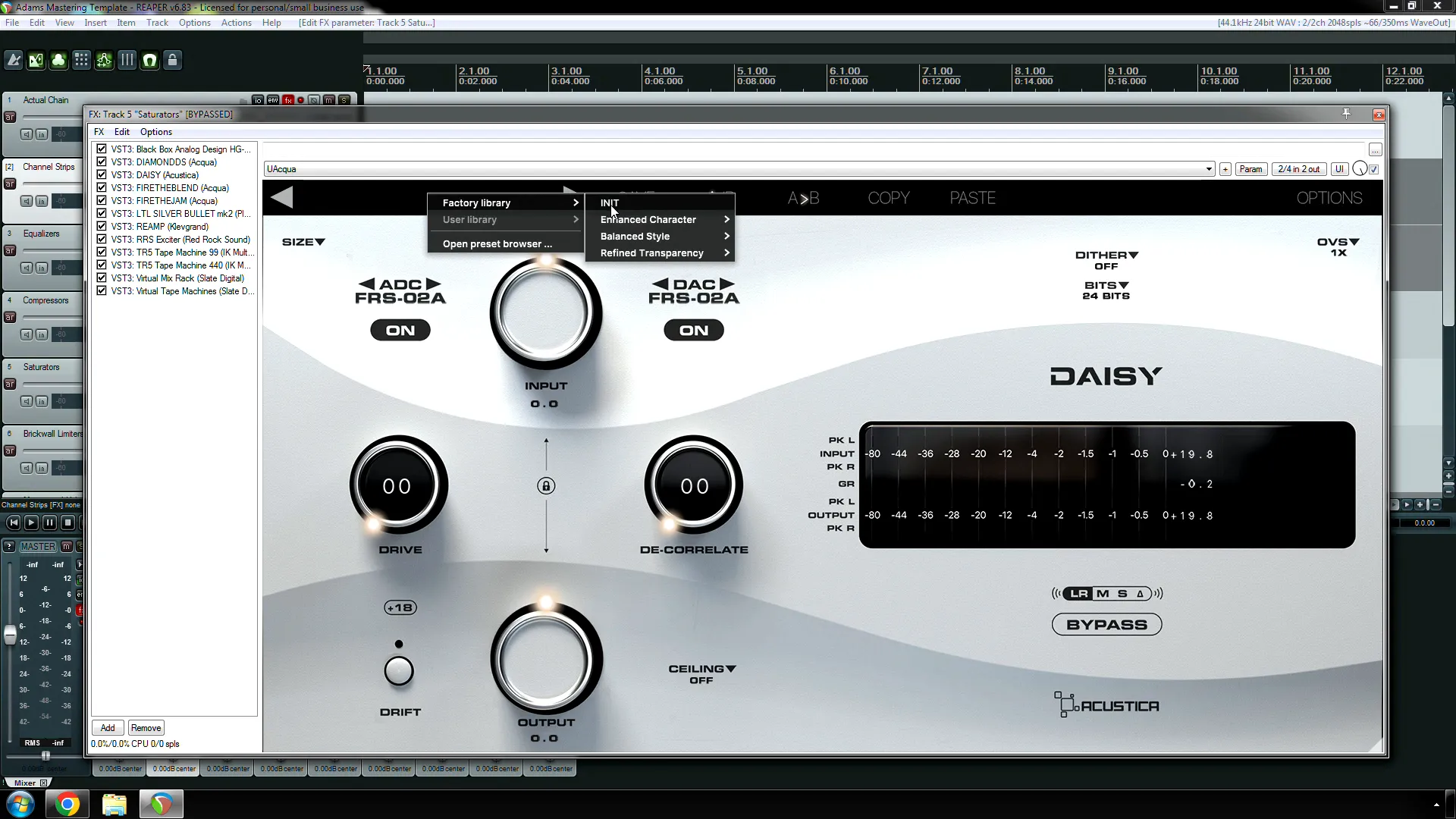Click DAC next model right arrow

coord(727,284)
